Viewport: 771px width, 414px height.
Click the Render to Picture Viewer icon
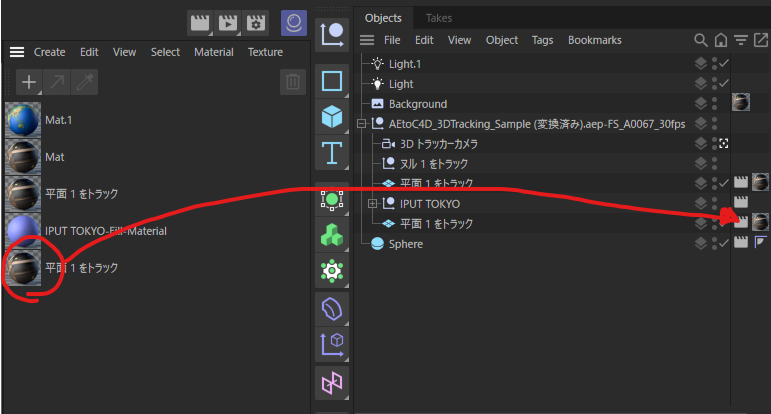229,22
